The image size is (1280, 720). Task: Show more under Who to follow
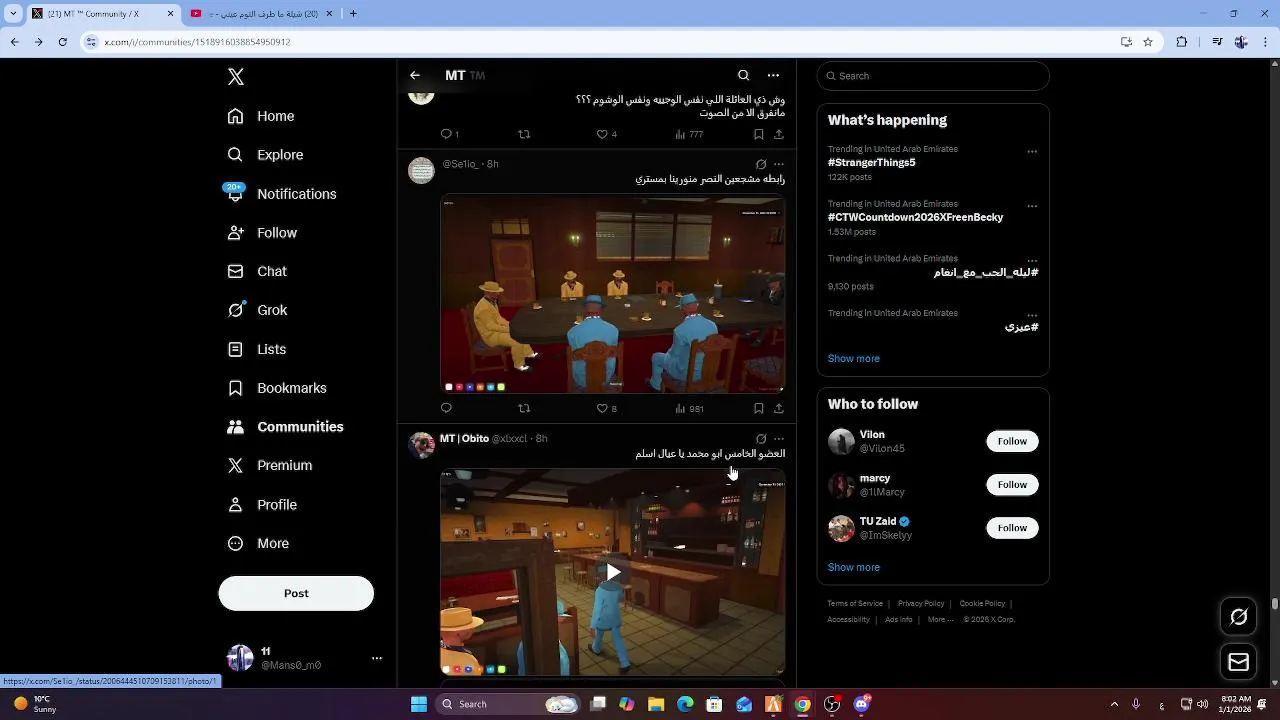tap(853, 567)
